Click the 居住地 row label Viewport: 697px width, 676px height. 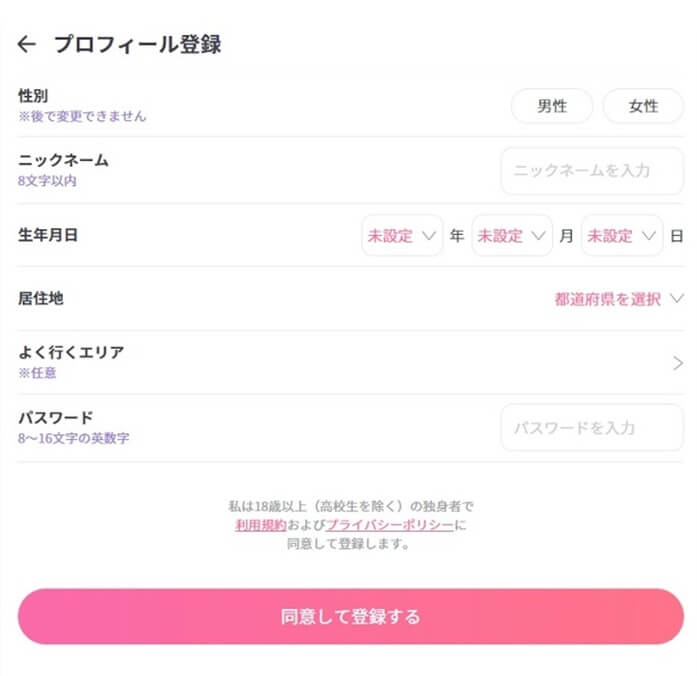(41, 298)
